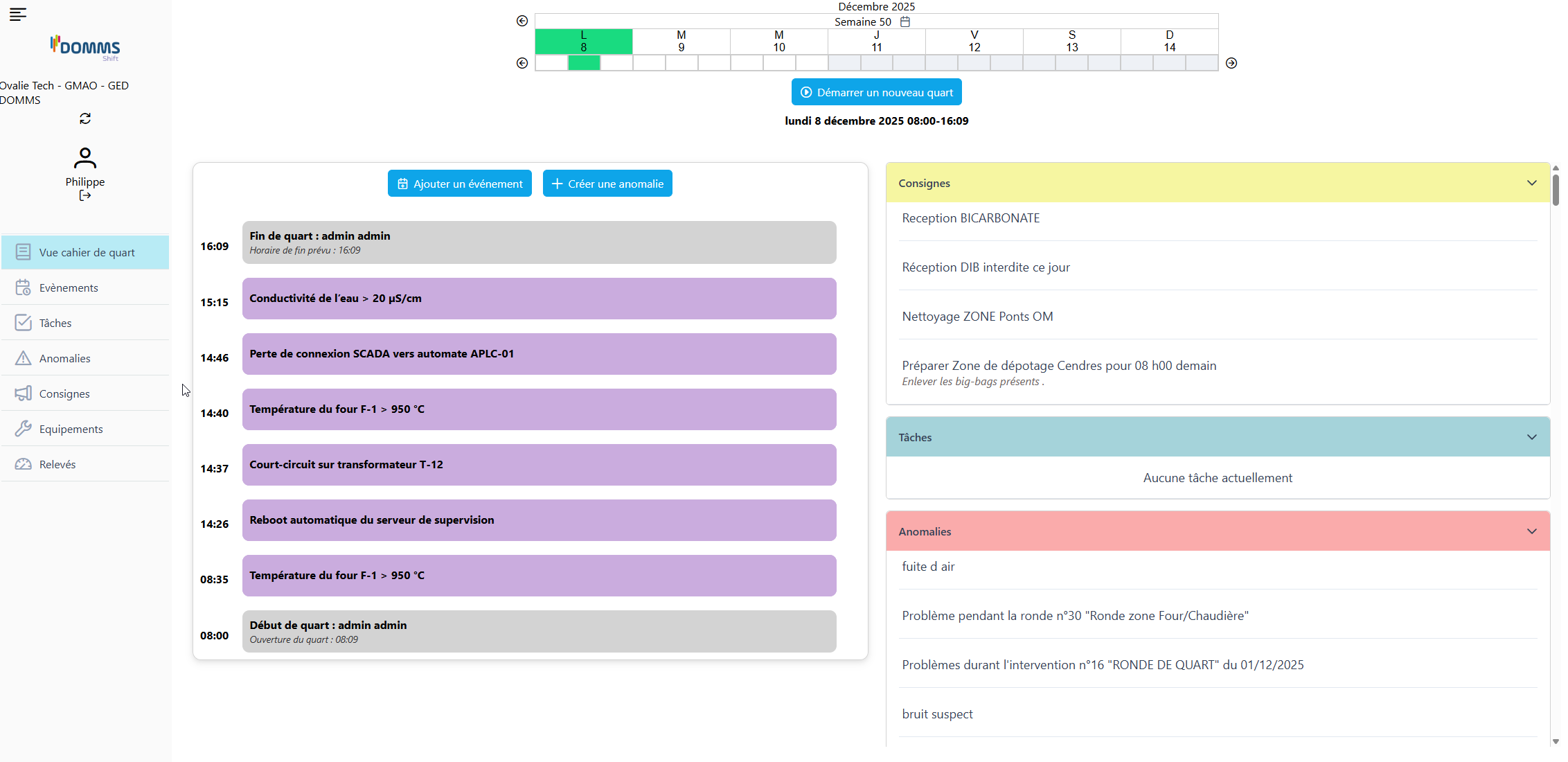Collapse the Consignes panel chevron

tap(1531, 183)
